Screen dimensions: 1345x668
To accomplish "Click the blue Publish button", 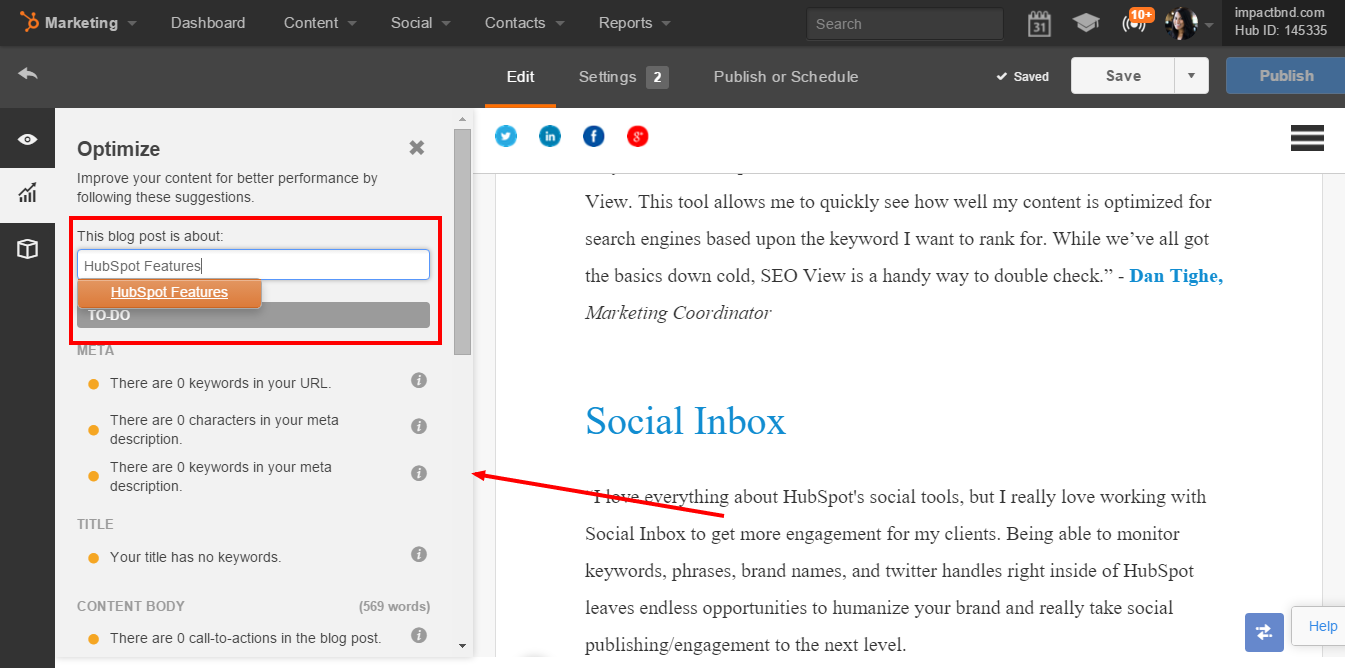I will pos(1286,75).
